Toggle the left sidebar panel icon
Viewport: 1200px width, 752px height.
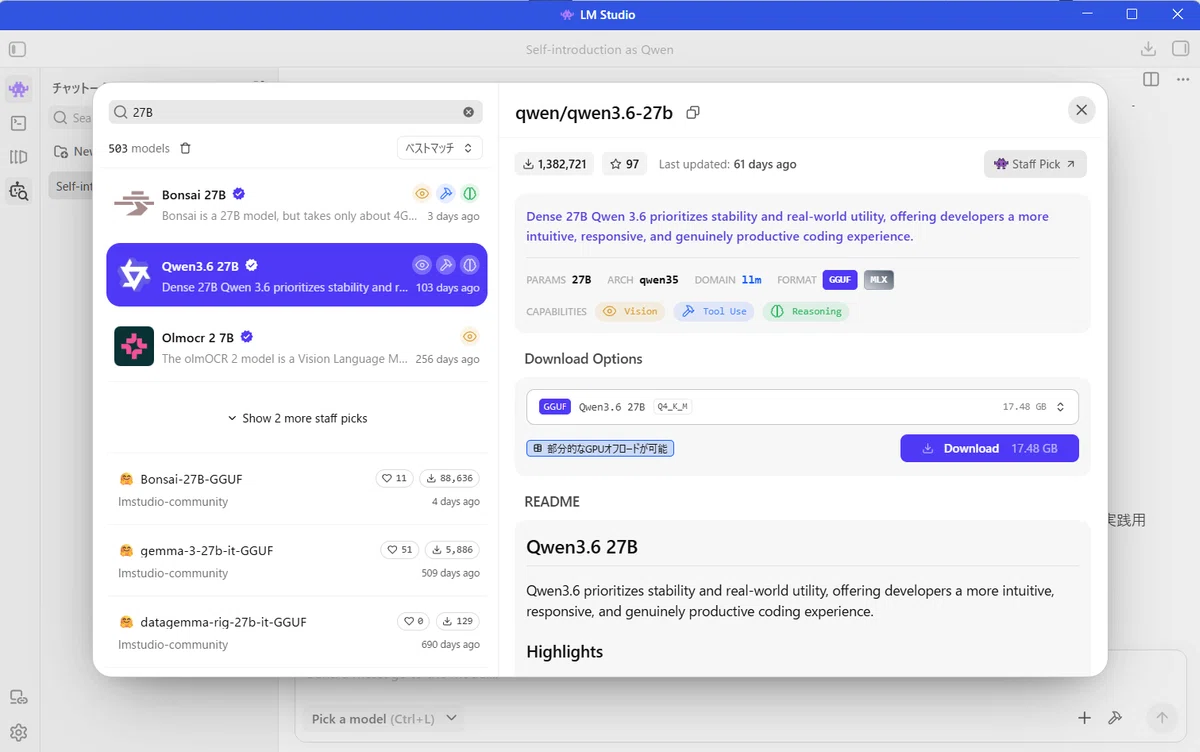(x=17, y=49)
